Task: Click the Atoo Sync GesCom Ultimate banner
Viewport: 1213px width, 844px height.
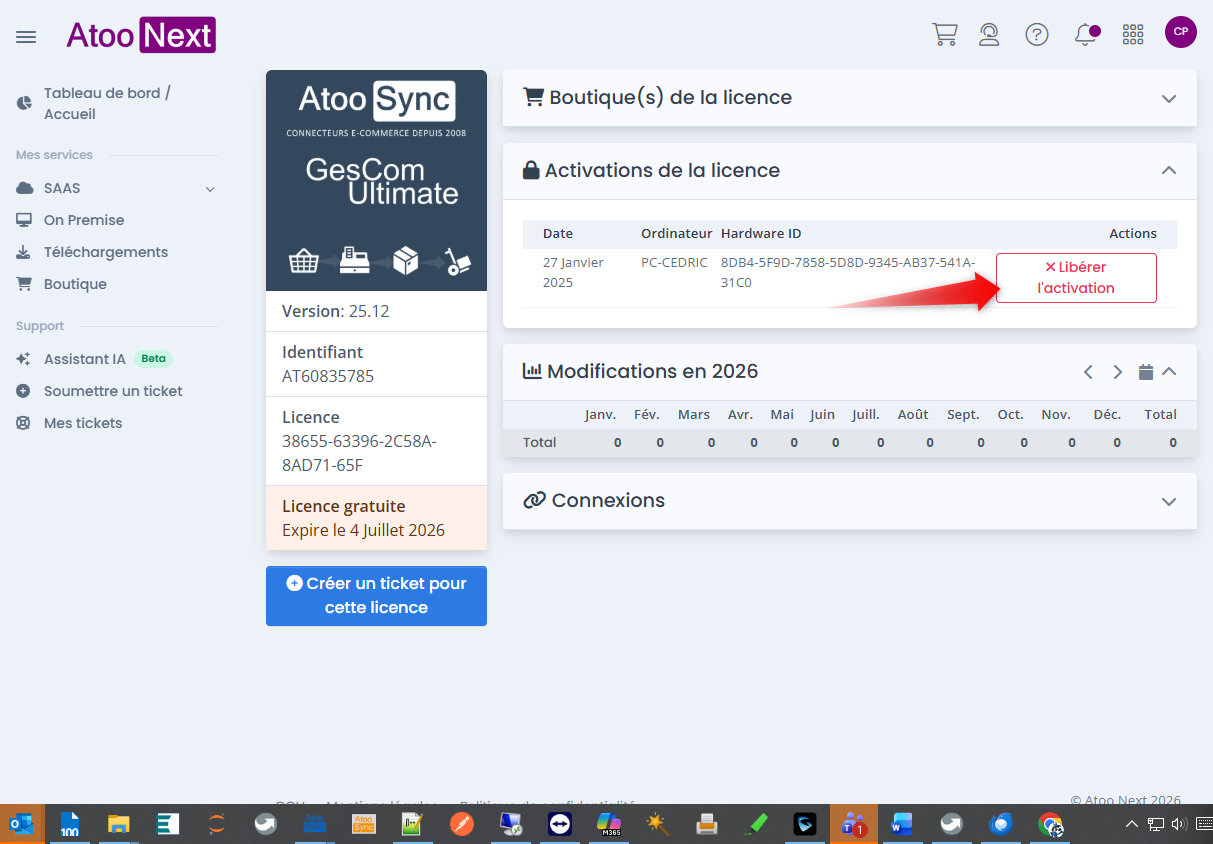Action: [376, 180]
